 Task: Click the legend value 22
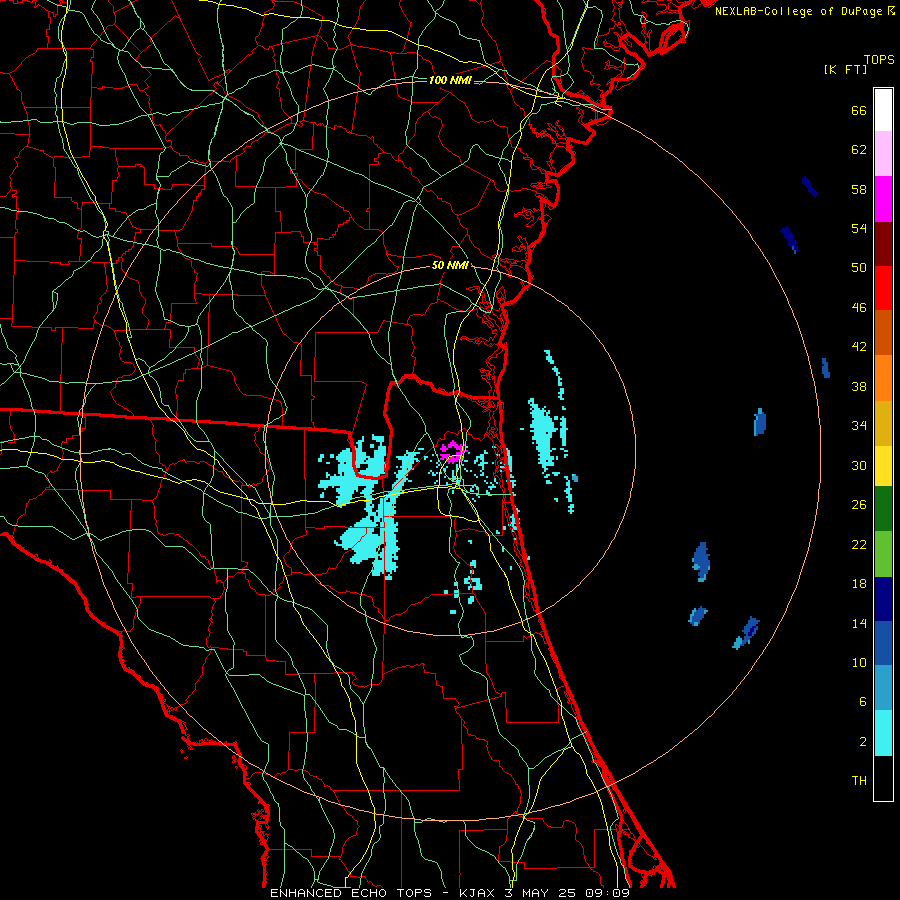click(859, 544)
